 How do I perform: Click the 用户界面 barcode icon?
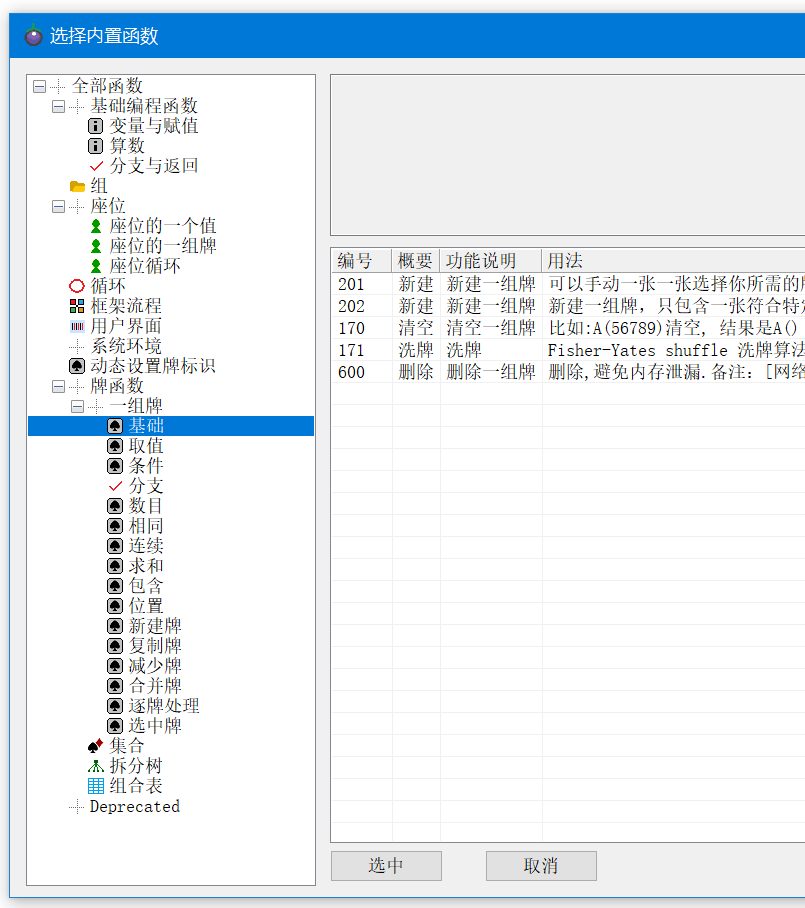point(77,326)
